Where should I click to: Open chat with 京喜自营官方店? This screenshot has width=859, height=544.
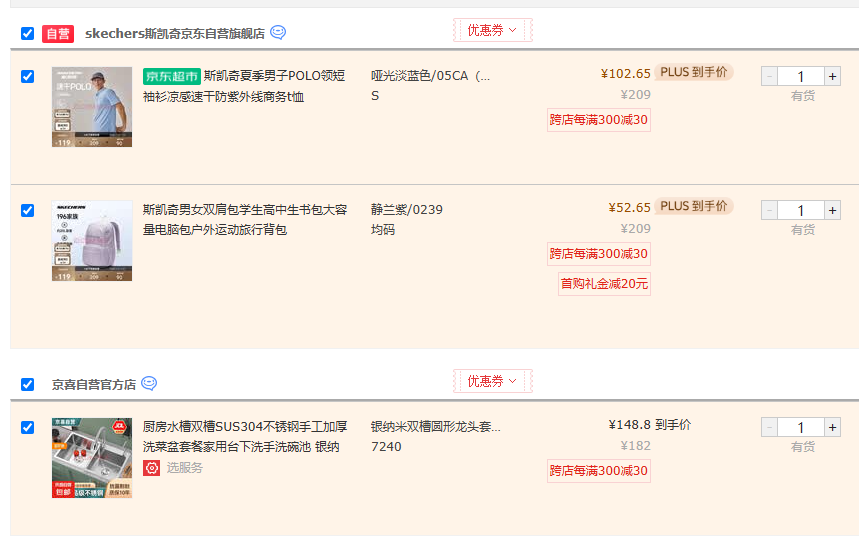(149, 383)
